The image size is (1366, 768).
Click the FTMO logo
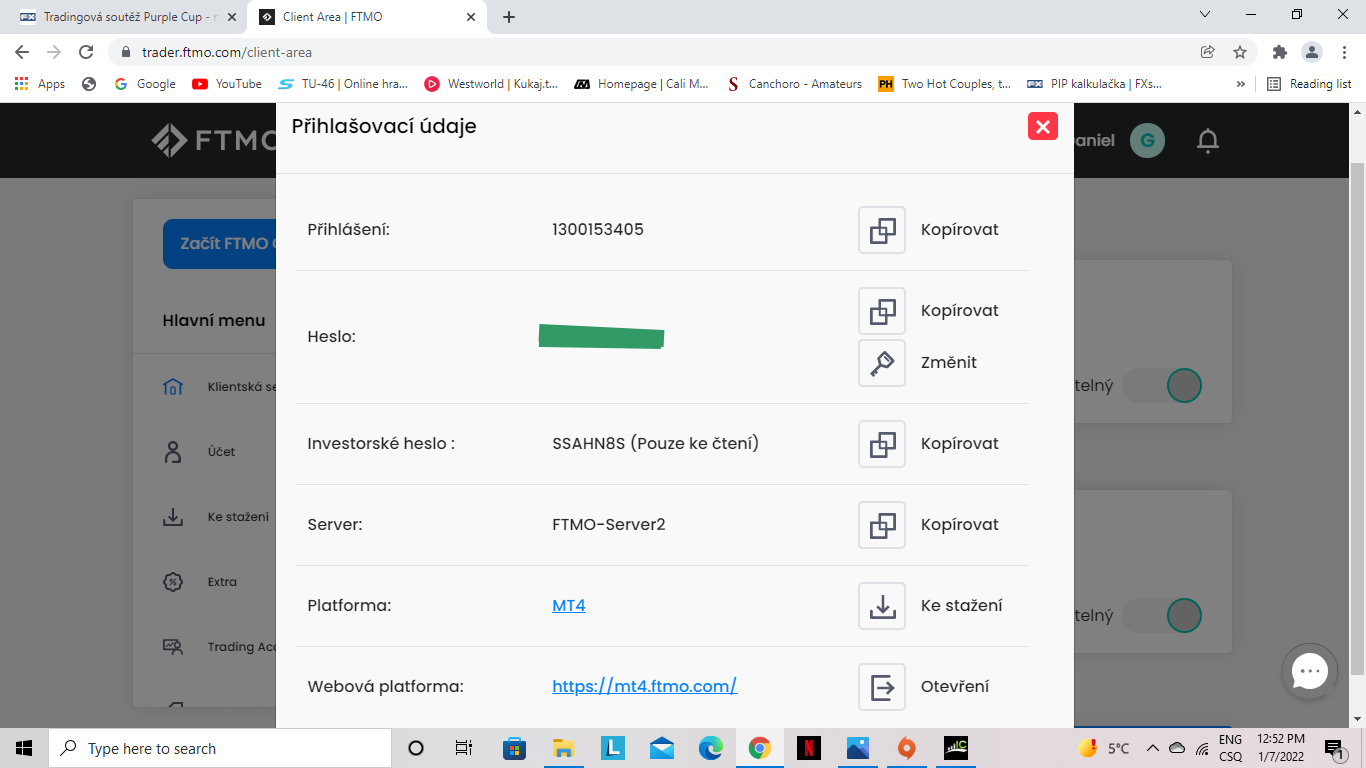213,141
